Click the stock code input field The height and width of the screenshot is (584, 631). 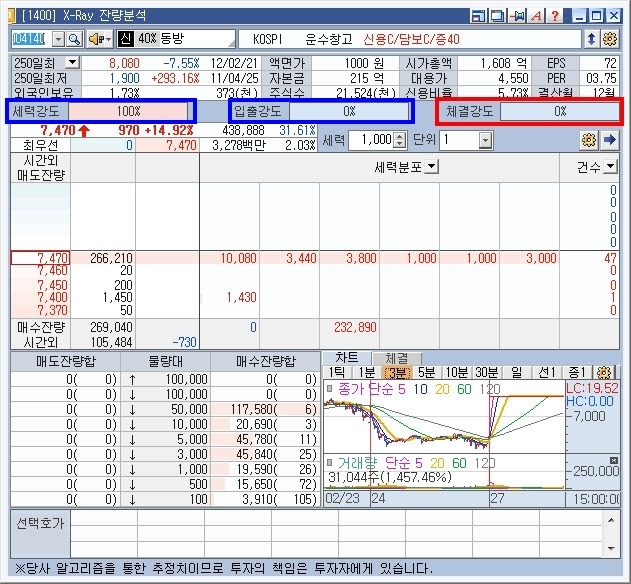tap(32, 39)
